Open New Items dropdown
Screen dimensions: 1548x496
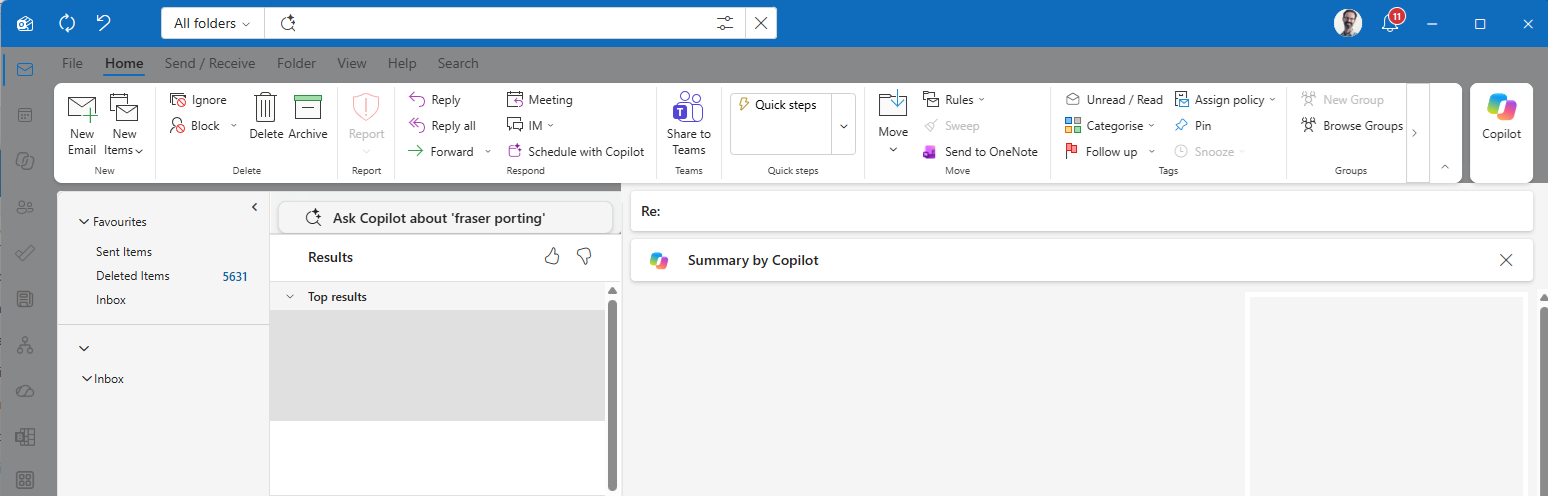(x=124, y=125)
